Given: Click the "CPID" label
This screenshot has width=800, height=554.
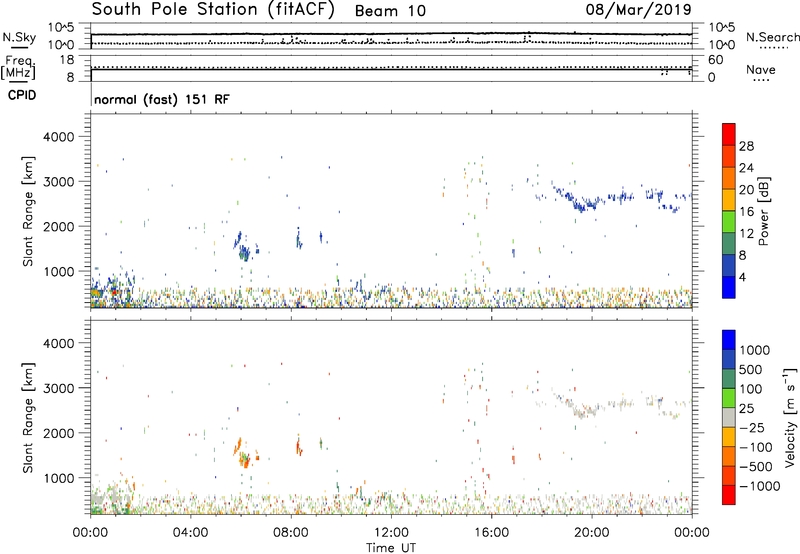Looking at the screenshot, I should (x=22, y=95).
